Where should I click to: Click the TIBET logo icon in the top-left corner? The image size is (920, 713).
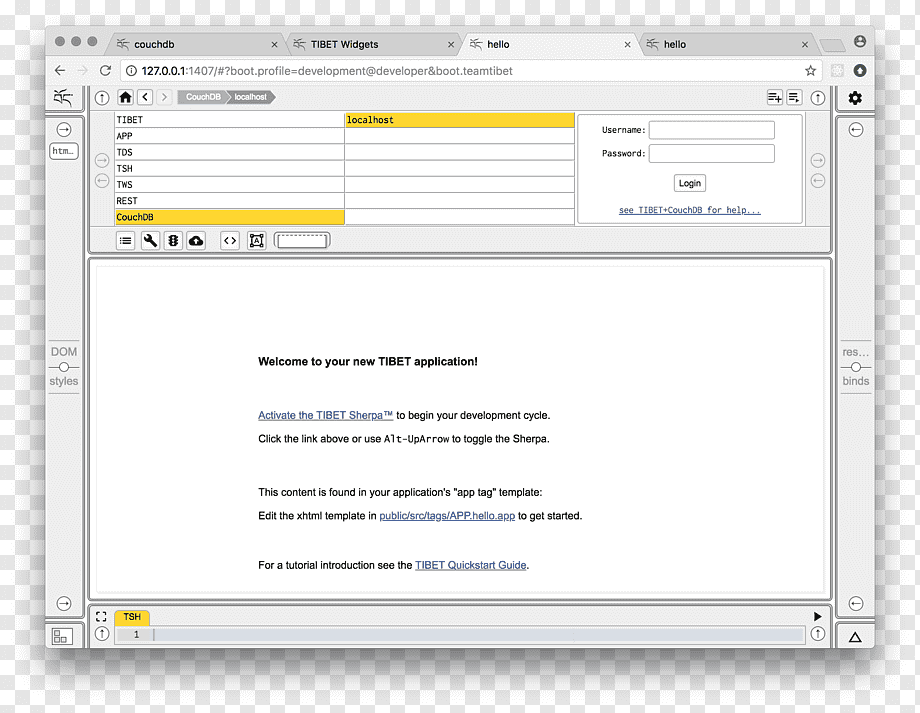(63, 97)
